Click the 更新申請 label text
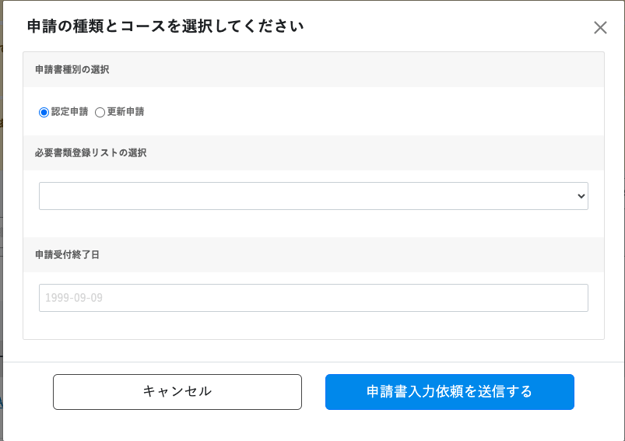The image size is (625, 441). (126, 112)
